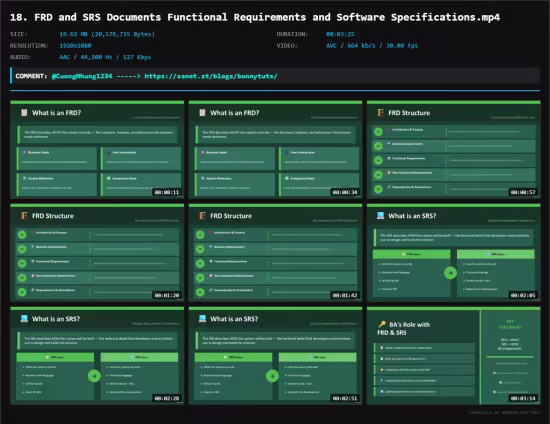Click the VIDEO: label

point(287,46)
